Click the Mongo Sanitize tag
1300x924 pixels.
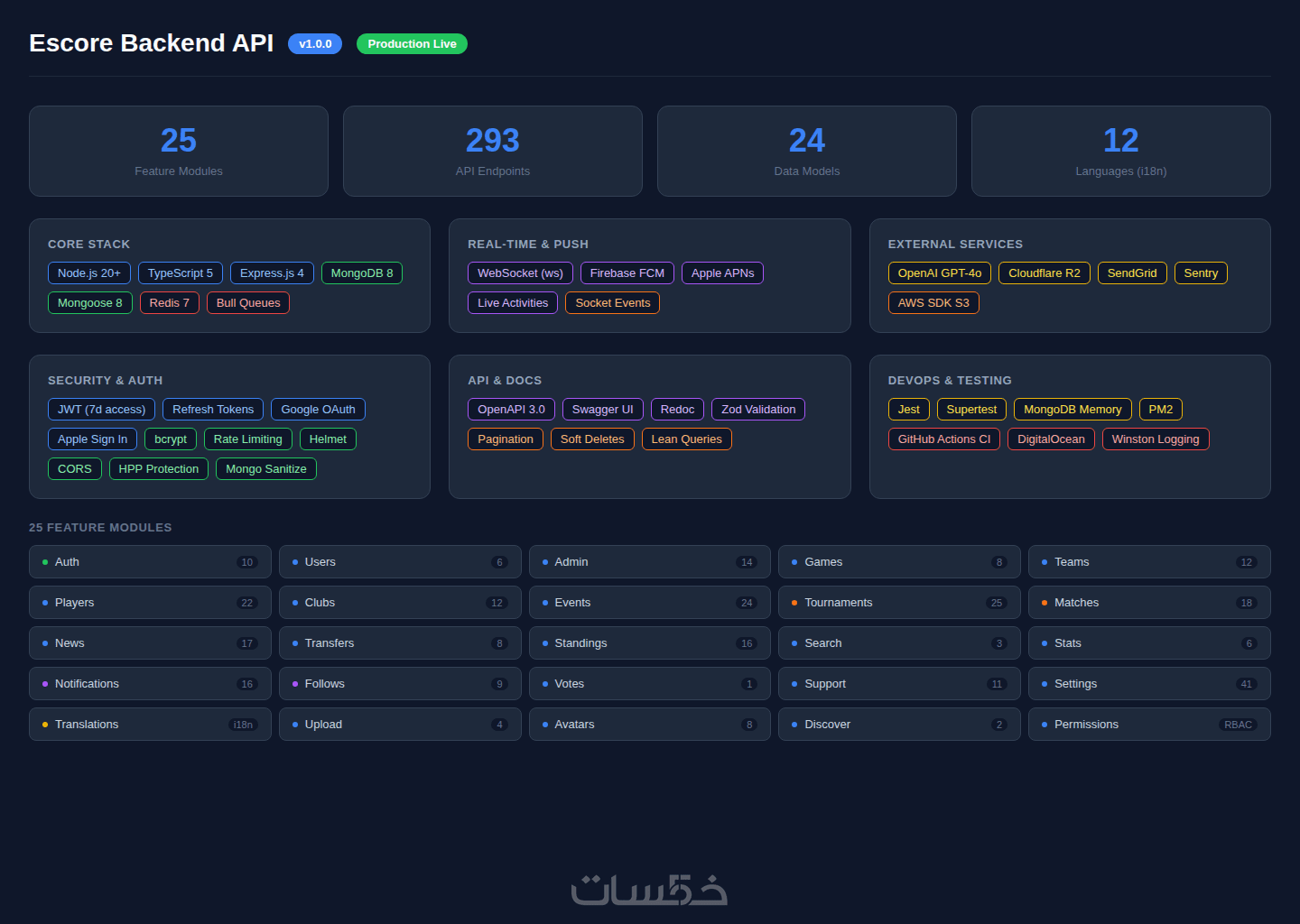click(266, 468)
